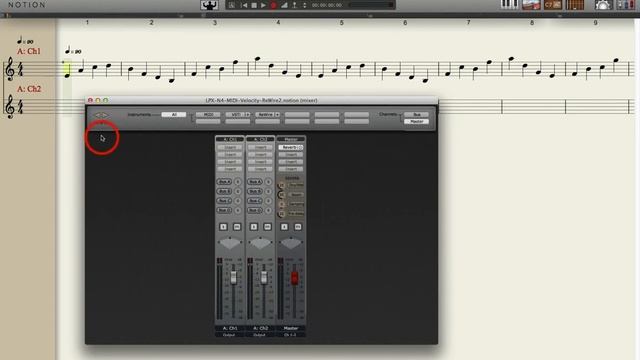This screenshot has height=360, width=640.
Task: Expand the VSTi arrow button
Action: 248,115
